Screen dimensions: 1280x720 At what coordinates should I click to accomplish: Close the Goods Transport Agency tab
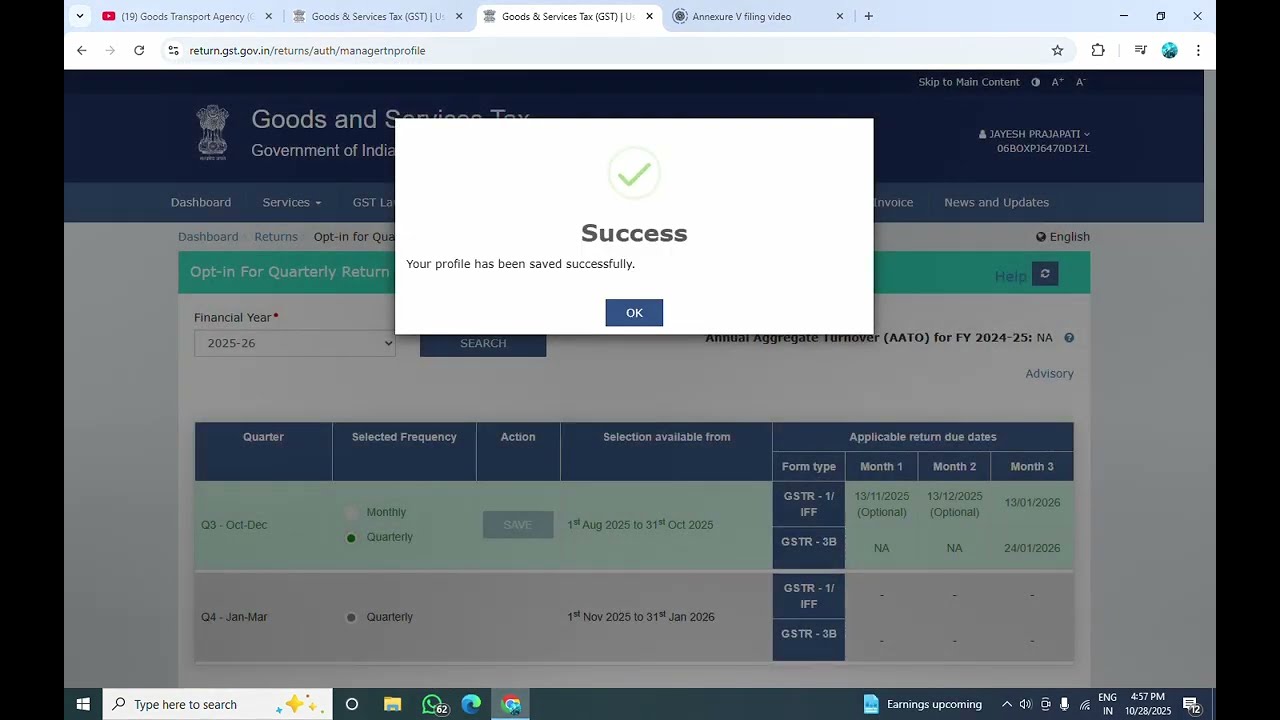click(268, 16)
